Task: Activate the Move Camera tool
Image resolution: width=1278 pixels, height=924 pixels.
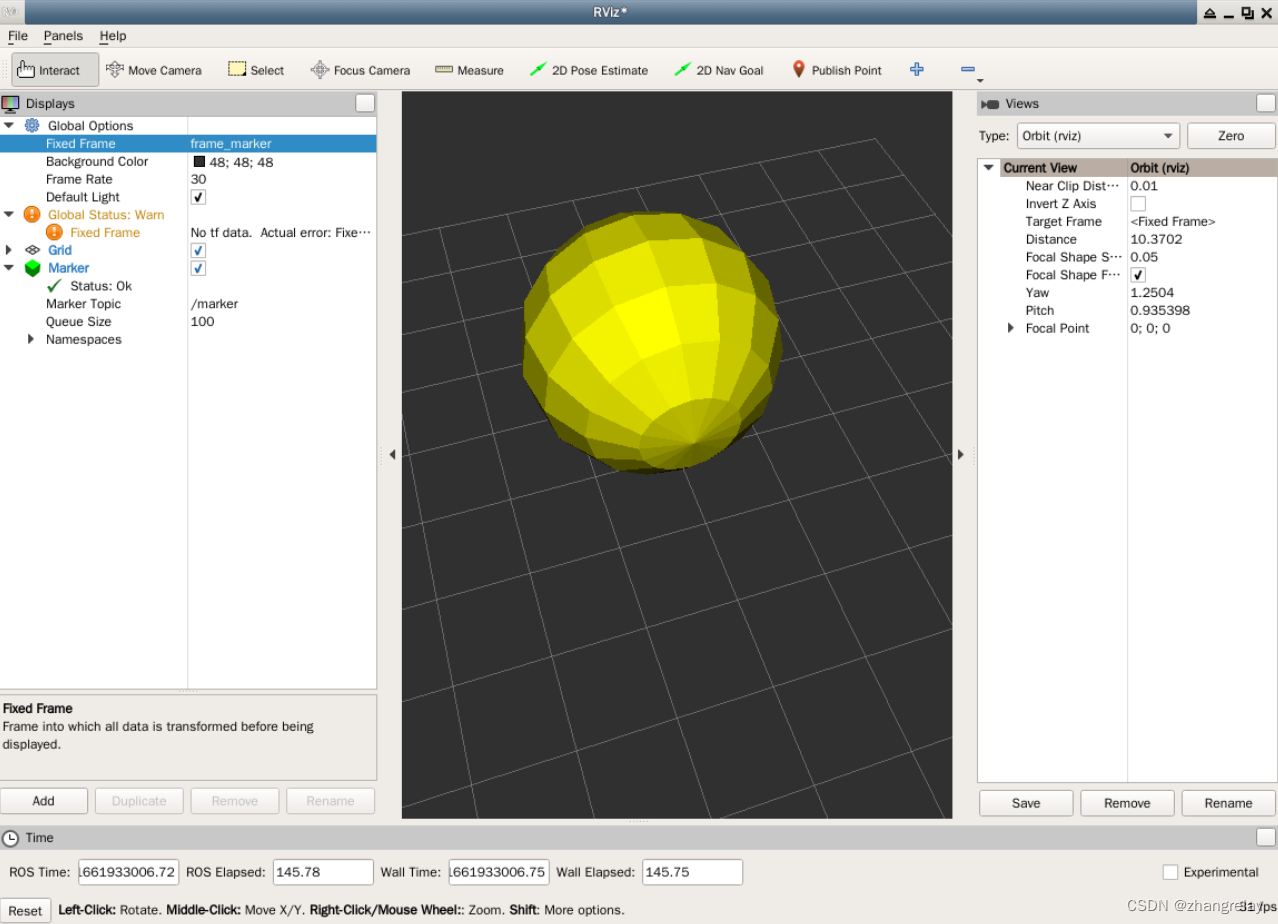Action: 153,70
